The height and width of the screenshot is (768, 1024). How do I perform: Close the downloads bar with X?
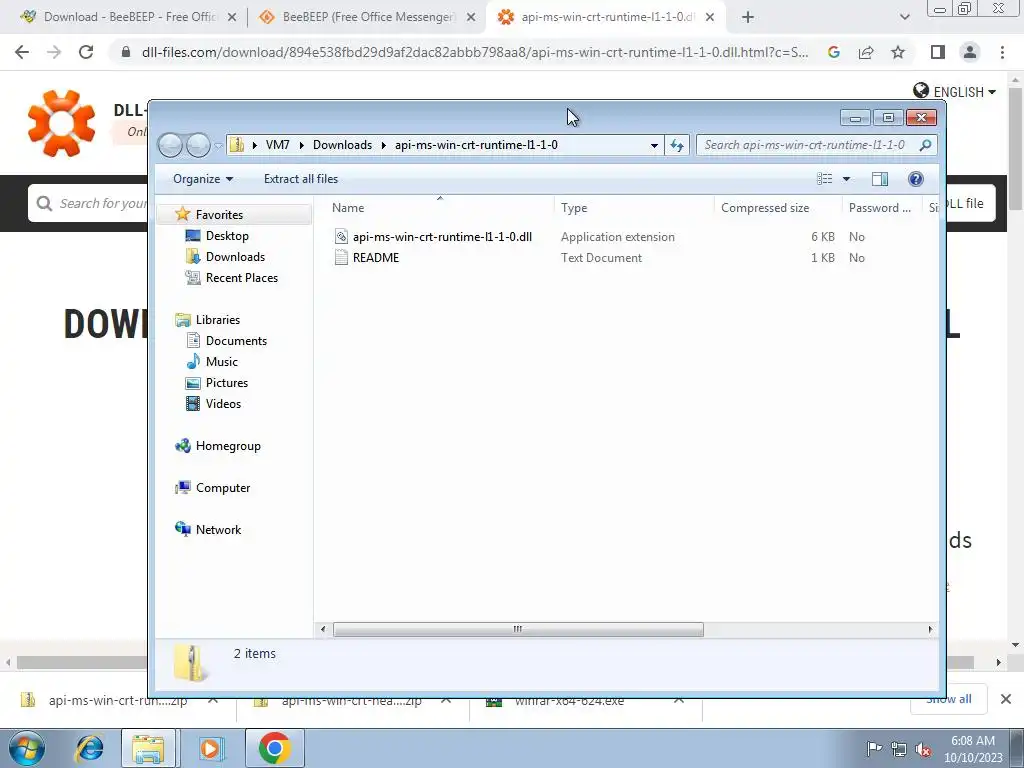(1006, 699)
